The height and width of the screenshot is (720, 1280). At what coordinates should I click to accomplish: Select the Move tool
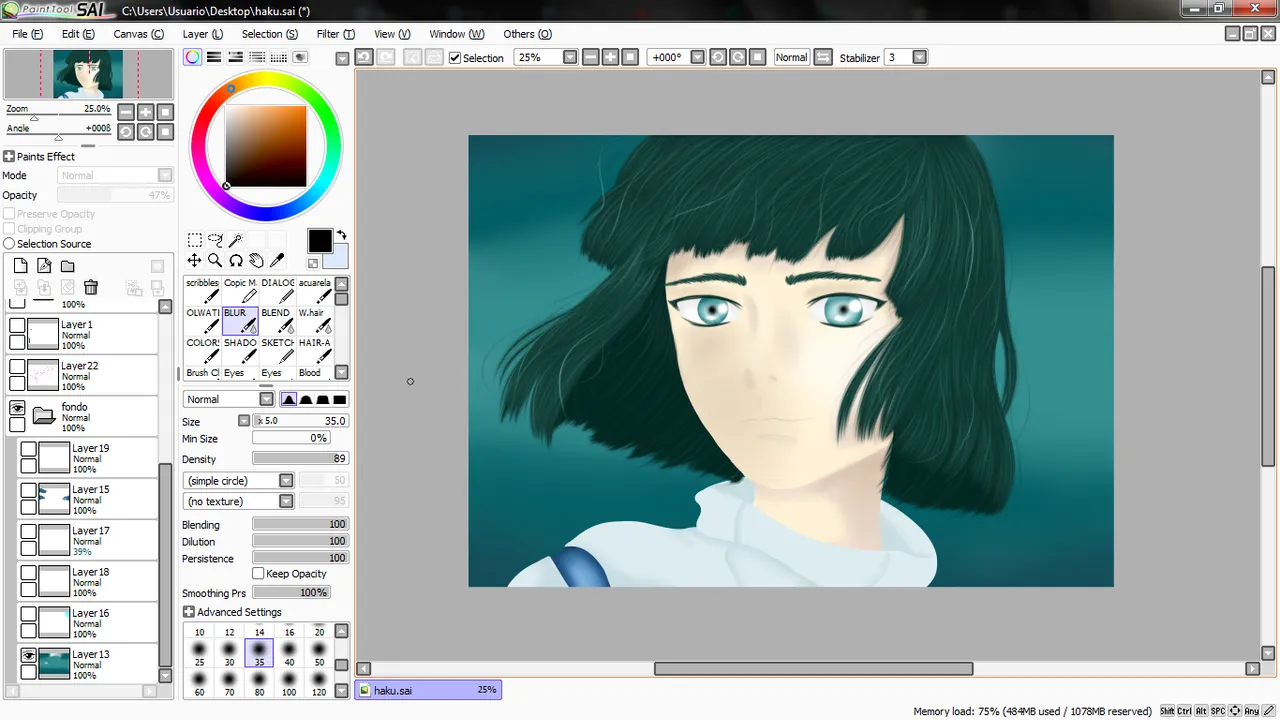pos(195,260)
